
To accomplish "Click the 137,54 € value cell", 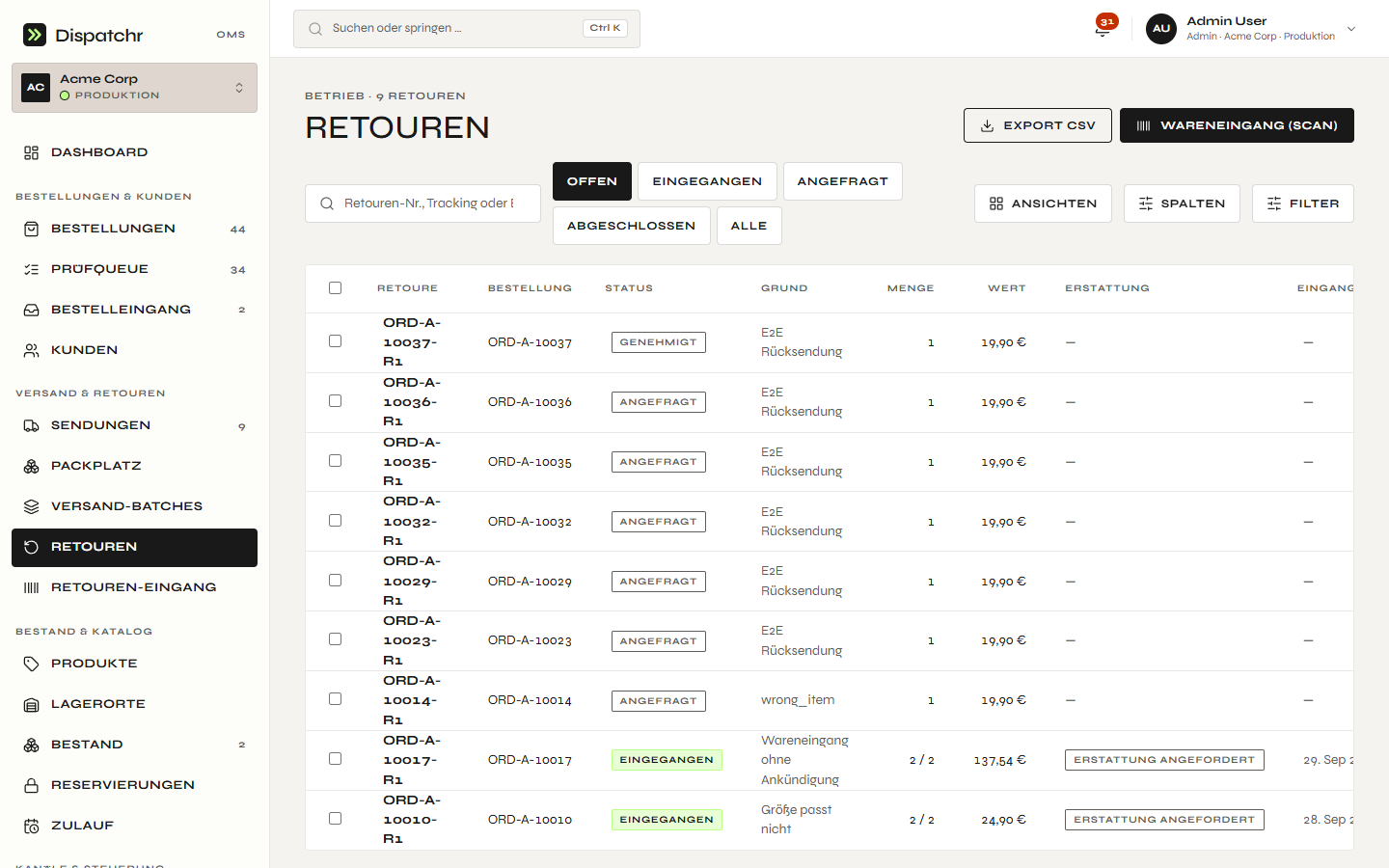I will tap(999, 760).
